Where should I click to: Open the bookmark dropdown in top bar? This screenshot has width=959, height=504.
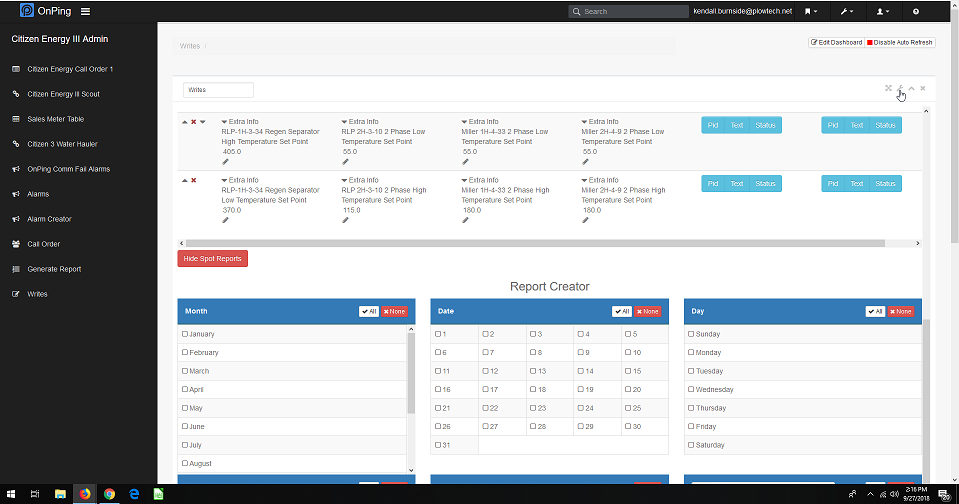point(811,11)
